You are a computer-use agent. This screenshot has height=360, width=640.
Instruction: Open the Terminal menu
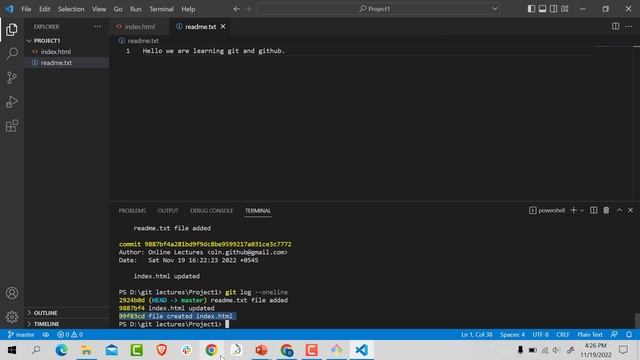[161, 9]
